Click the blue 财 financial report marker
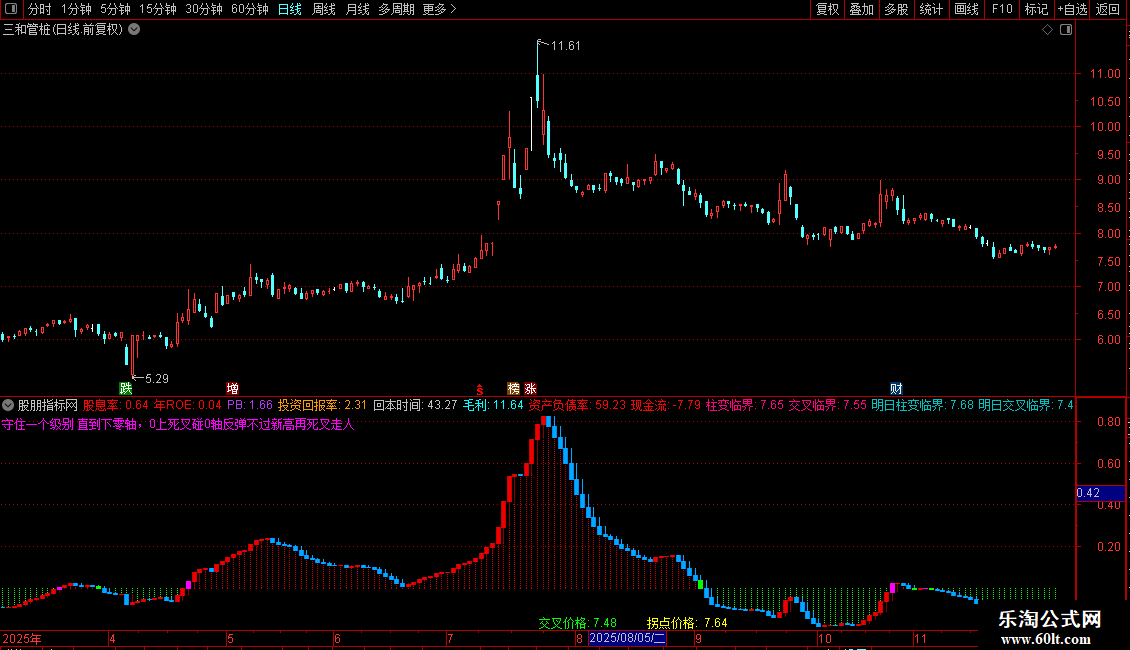This screenshot has height=650, width=1130. pyautogui.click(x=896, y=388)
